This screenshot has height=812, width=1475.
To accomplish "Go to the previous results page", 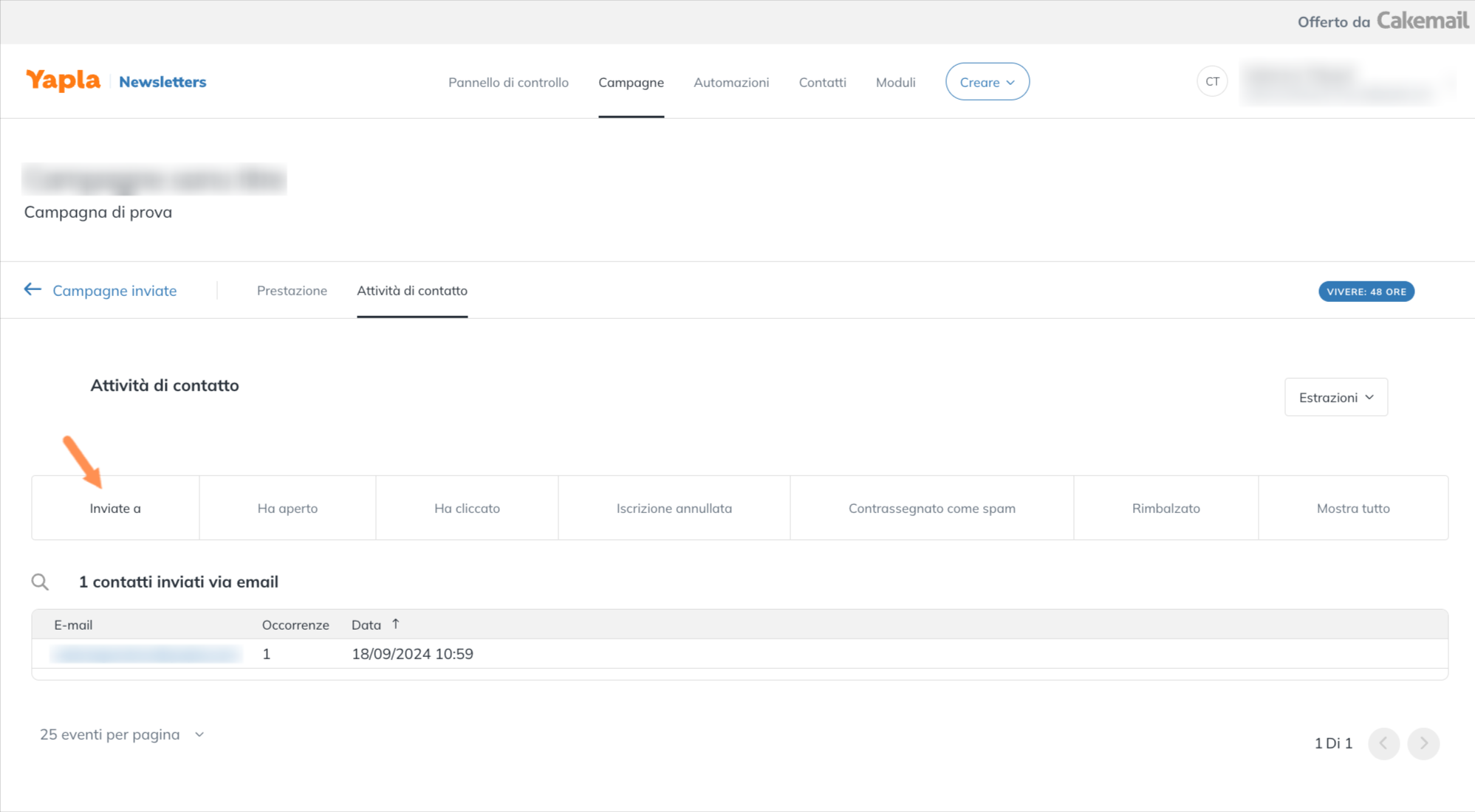I will pyautogui.click(x=1383, y=743).
